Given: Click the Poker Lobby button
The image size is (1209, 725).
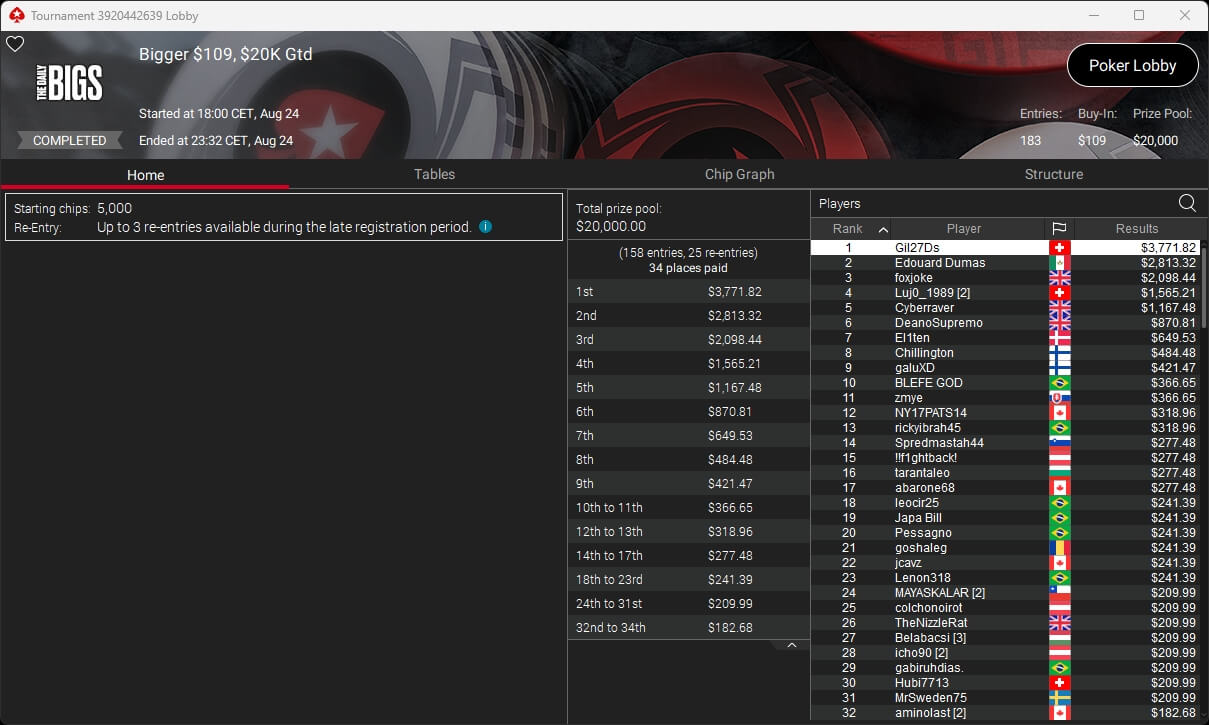Looking at the screenshot, I should [x=1132, y=65].
